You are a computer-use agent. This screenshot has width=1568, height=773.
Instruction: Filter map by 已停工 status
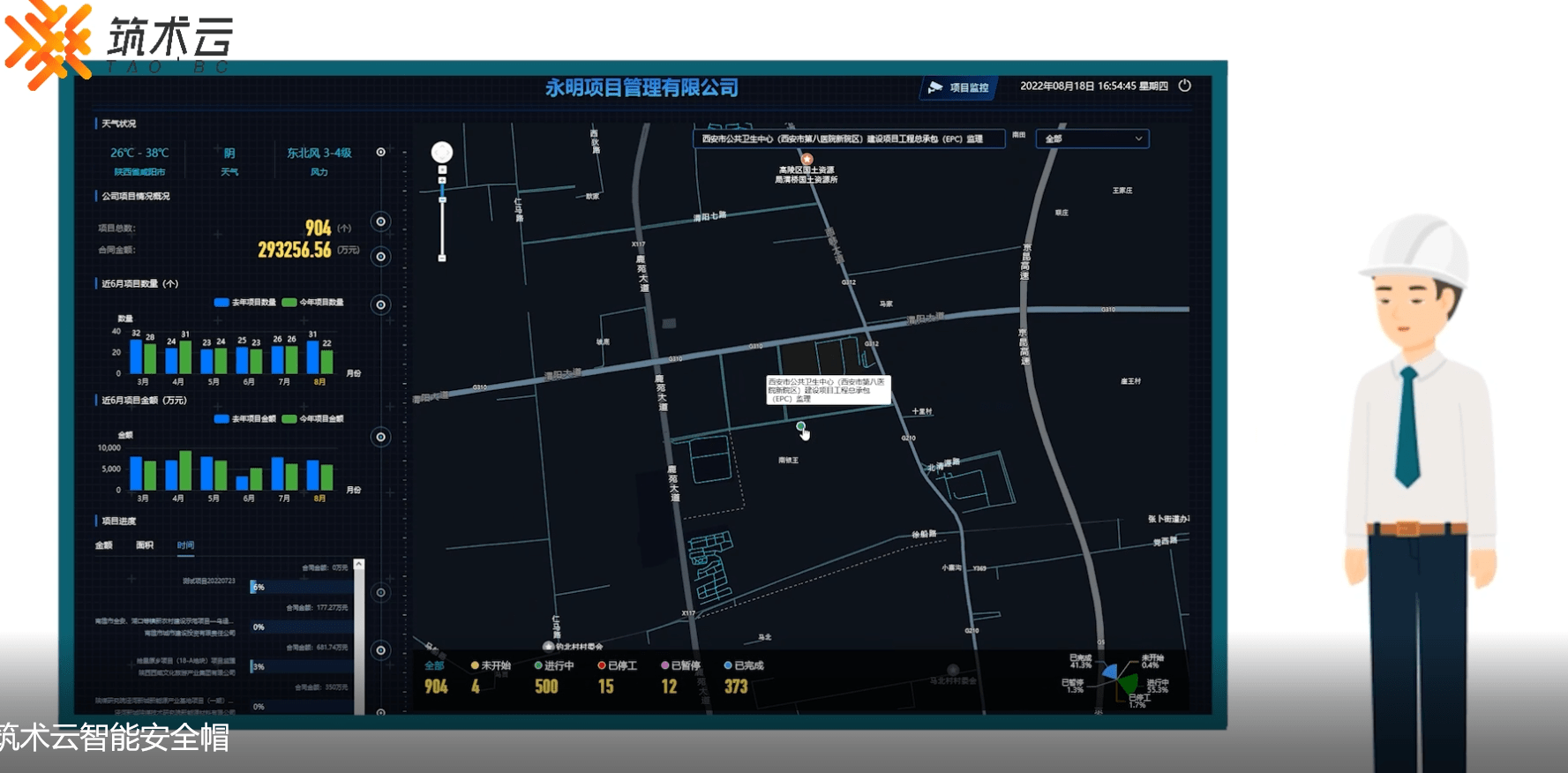(x=618, y=665)
